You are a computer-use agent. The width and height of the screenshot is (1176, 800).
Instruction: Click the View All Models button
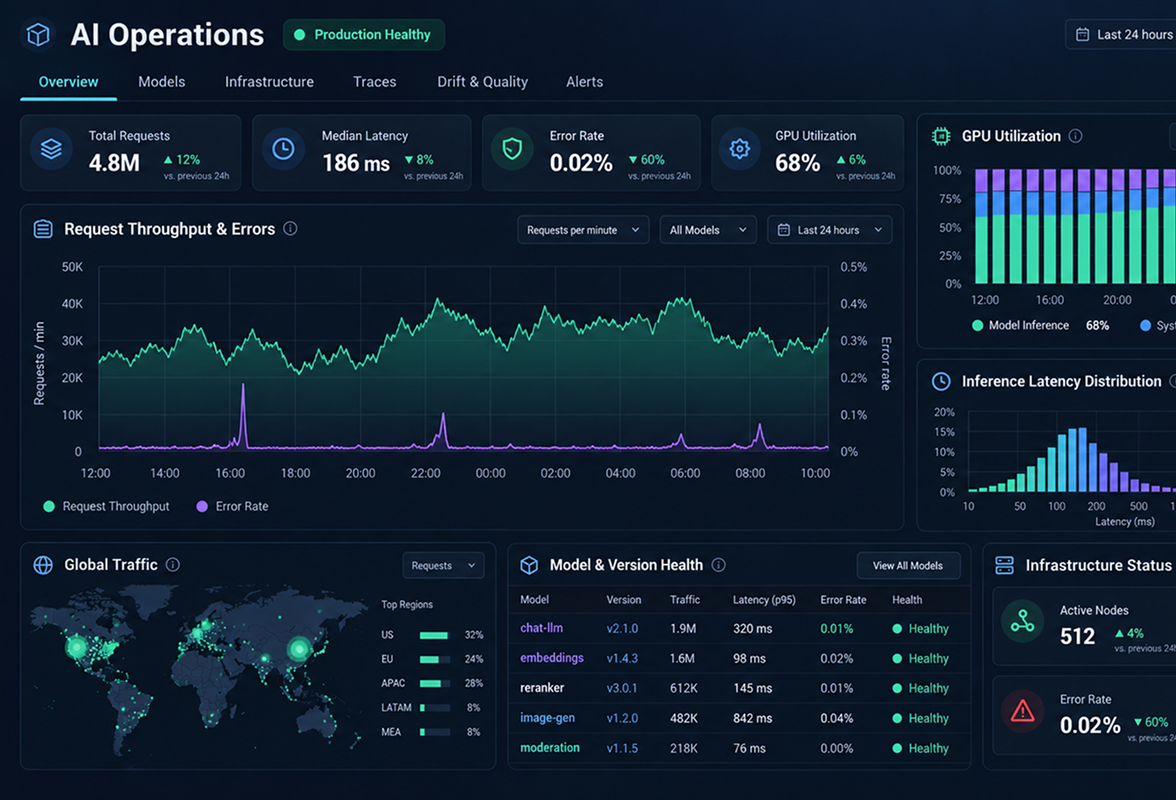908,565
